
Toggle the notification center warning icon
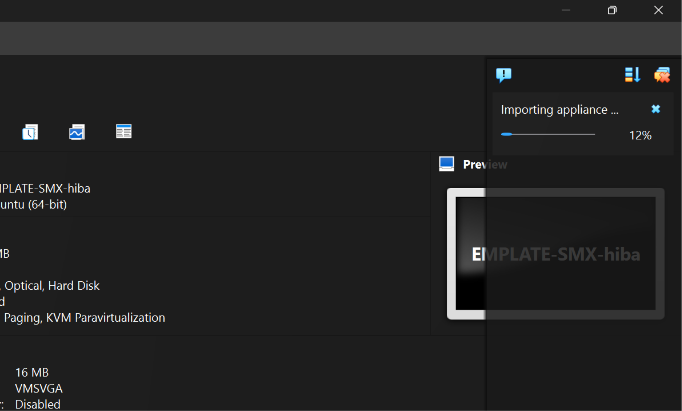click(504, 75)
